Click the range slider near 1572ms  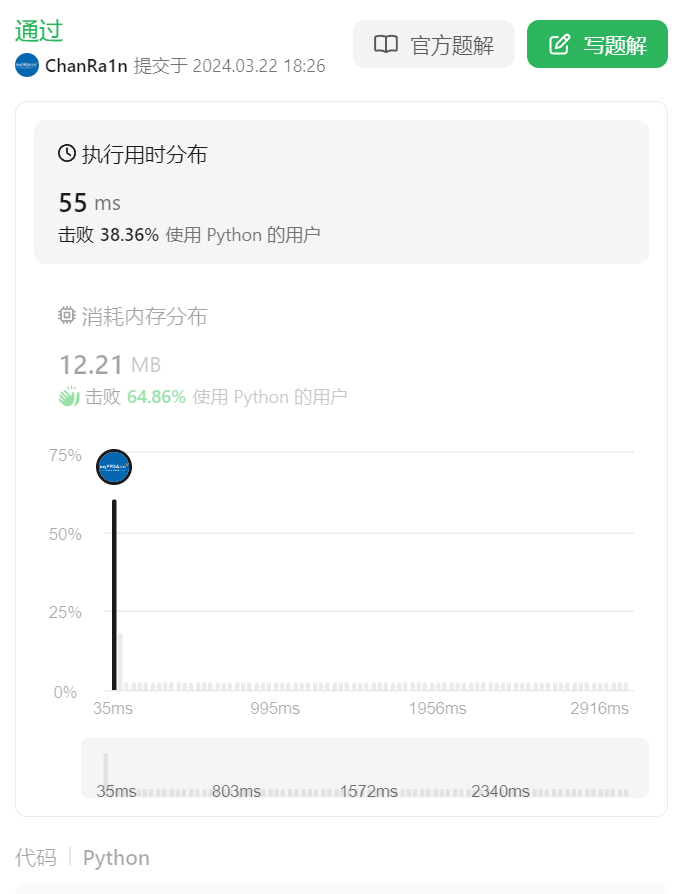368,791
